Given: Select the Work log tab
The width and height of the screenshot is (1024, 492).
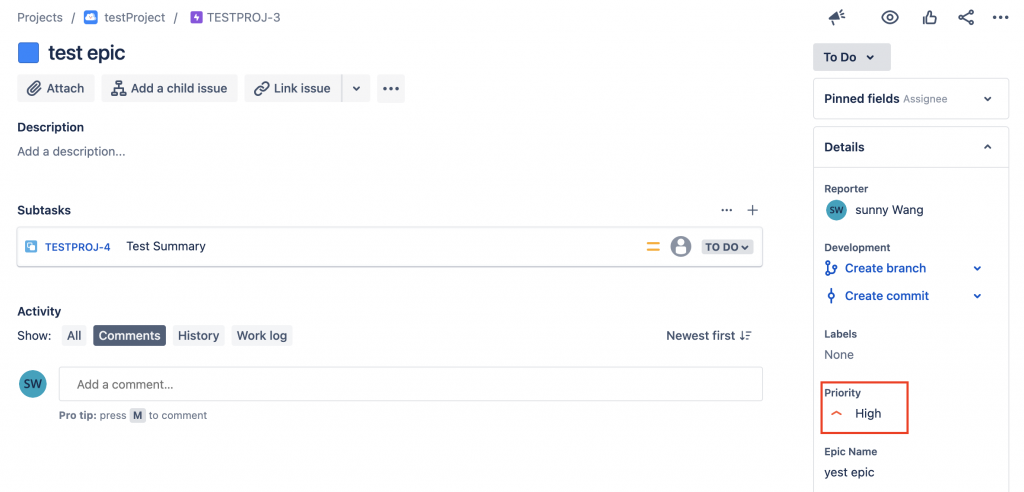Looking at the screenshot, I should coord(261,336).
